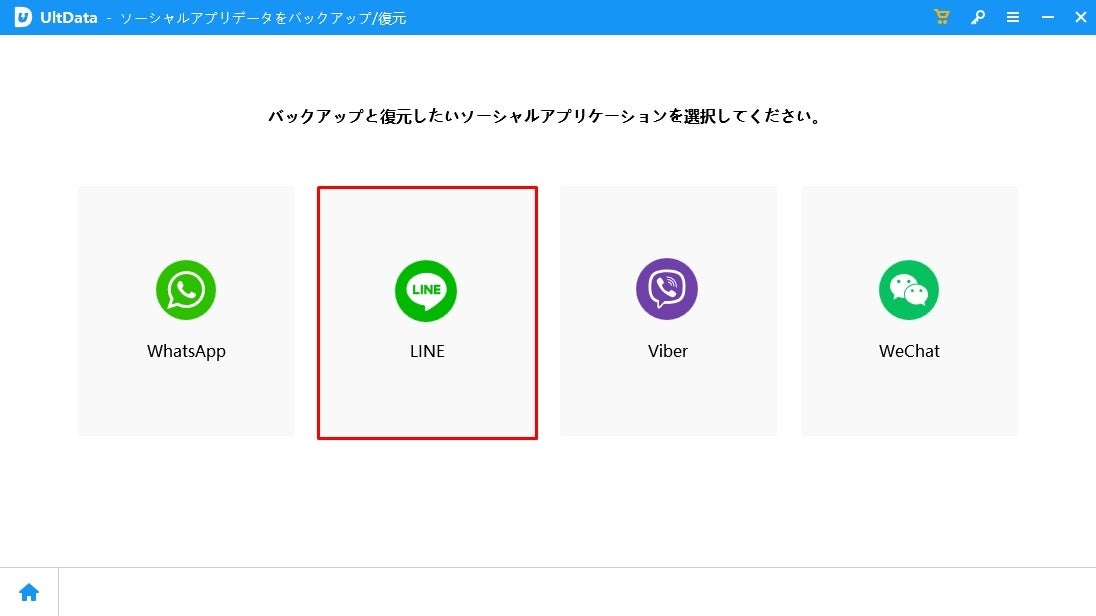Minimize the UltData window

[1048, 17]
